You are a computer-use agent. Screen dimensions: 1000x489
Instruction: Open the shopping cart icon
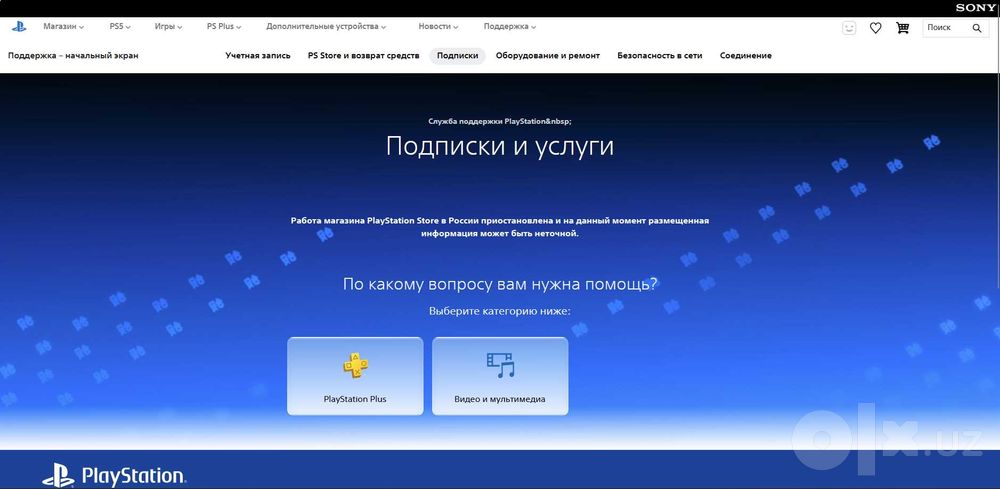click(x=902, y=27)
